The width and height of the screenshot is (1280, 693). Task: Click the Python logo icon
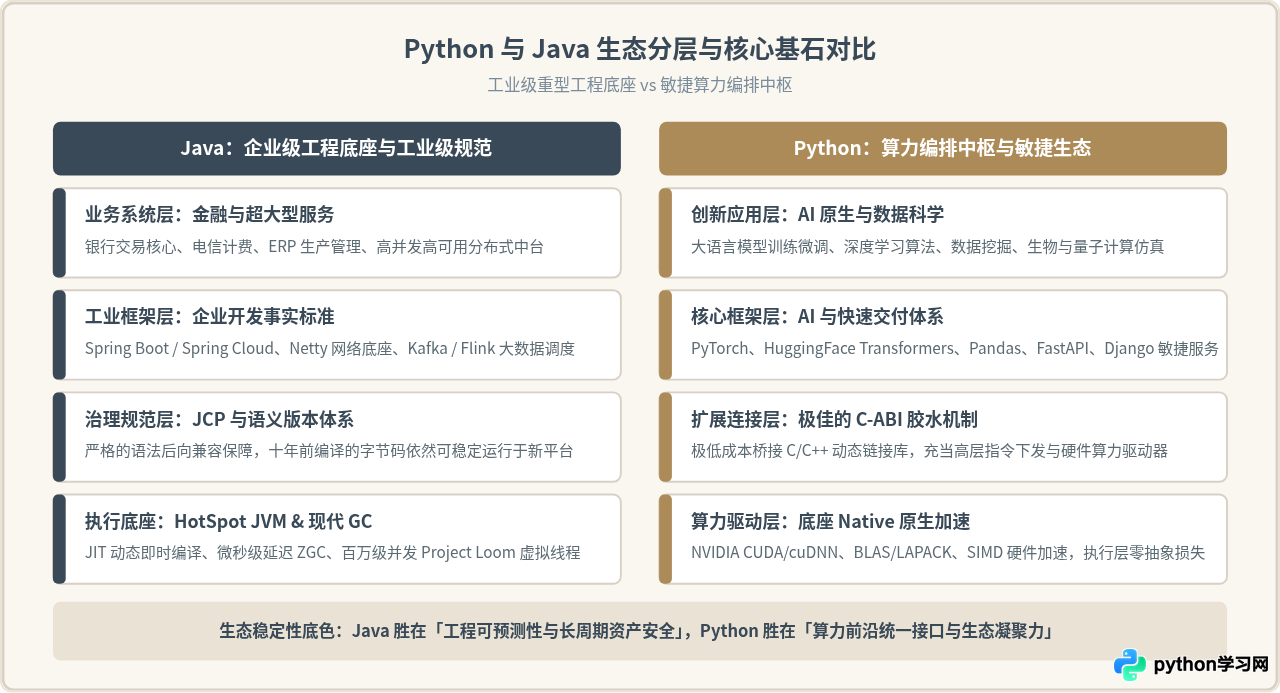point(1130,665)
